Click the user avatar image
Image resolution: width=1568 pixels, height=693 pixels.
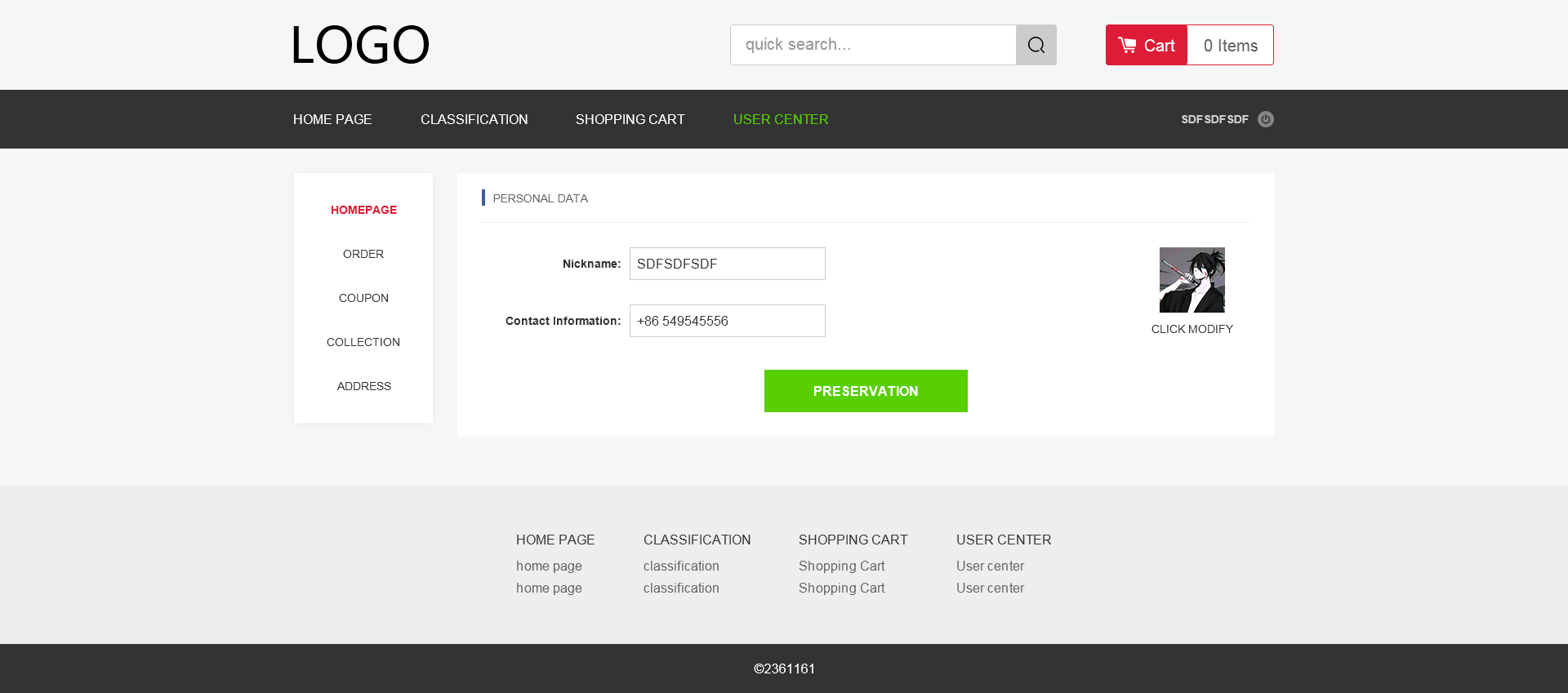click(x=1192, y=280)
